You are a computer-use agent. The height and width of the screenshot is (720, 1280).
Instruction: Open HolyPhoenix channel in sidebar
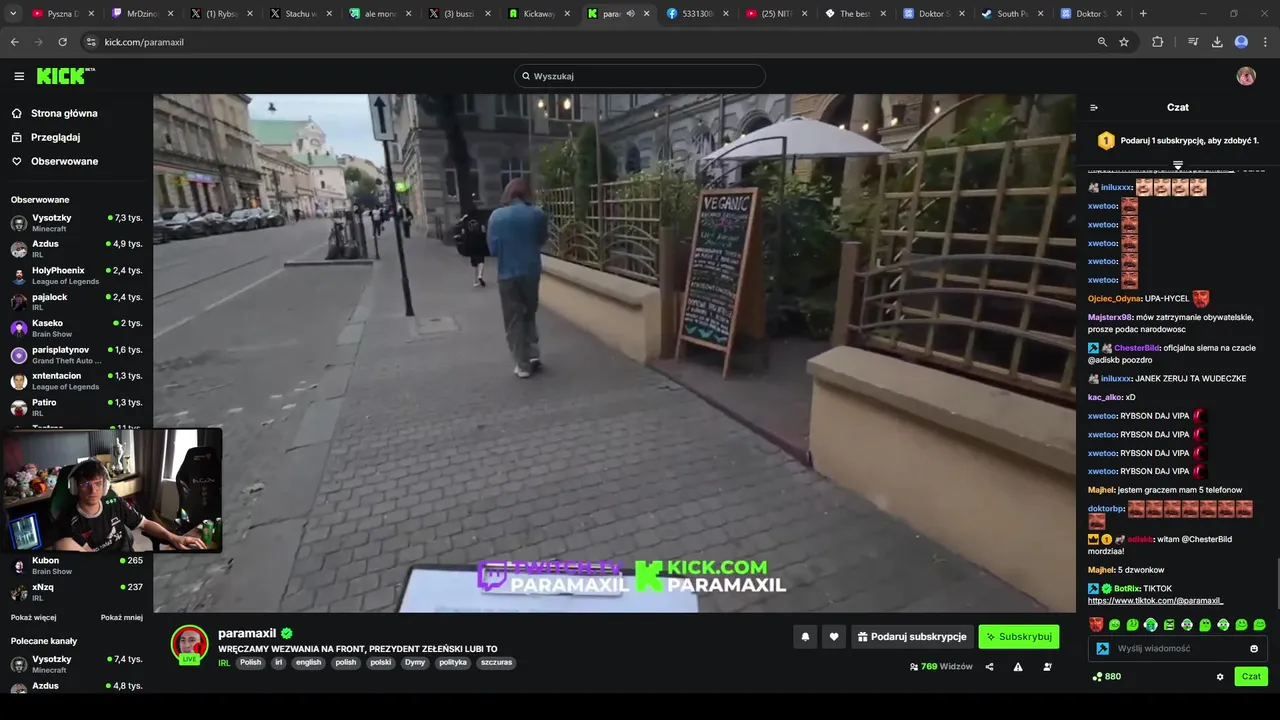pyautogui.click(x=77, y=275)
